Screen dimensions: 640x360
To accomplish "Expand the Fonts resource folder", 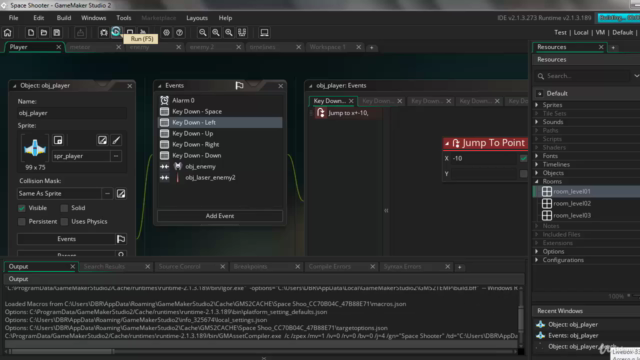I will click(x=537, y=156).
